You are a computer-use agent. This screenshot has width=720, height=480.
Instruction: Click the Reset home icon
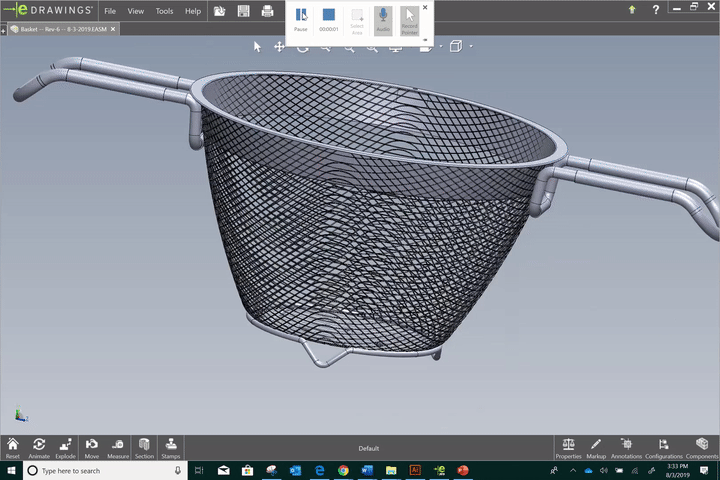(13, 446)
